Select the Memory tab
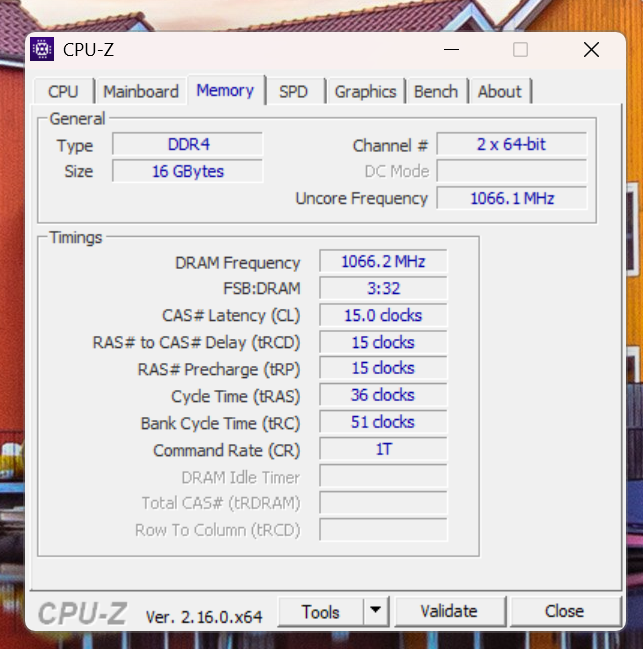The image size is (643, 649). [226, 90]
